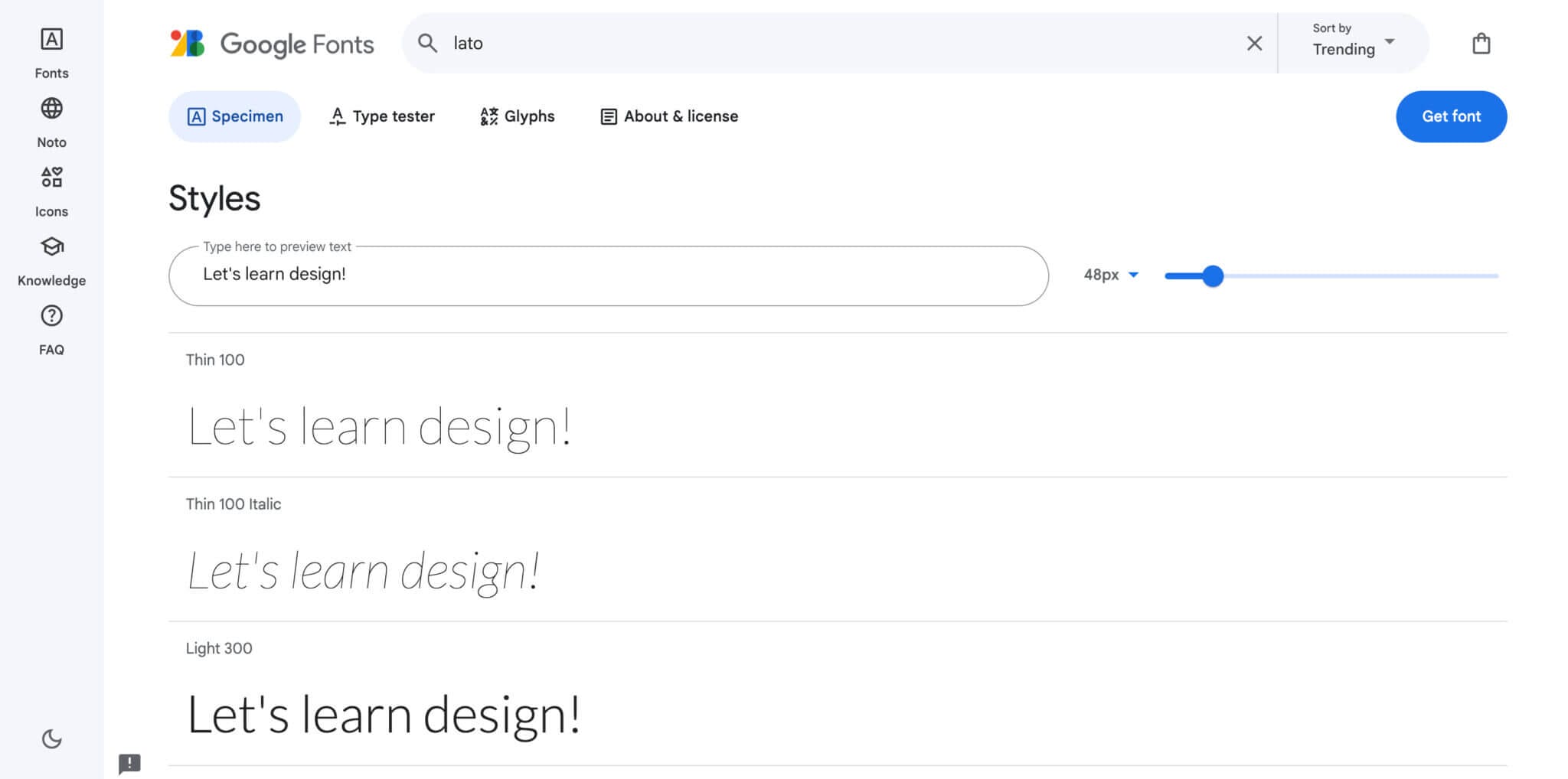
Task: Clear the search text with X
Action: click(x=1254, y=44)
